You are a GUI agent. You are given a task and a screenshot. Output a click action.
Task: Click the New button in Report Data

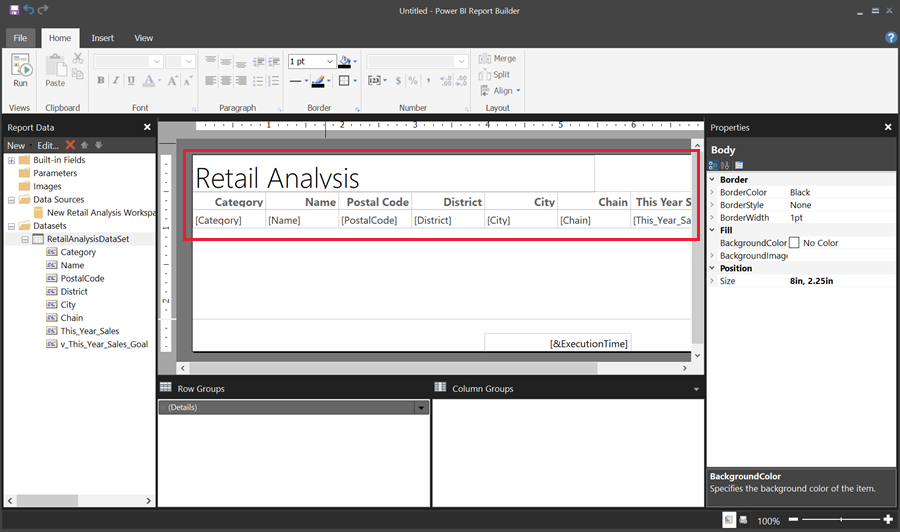point(16,146)
